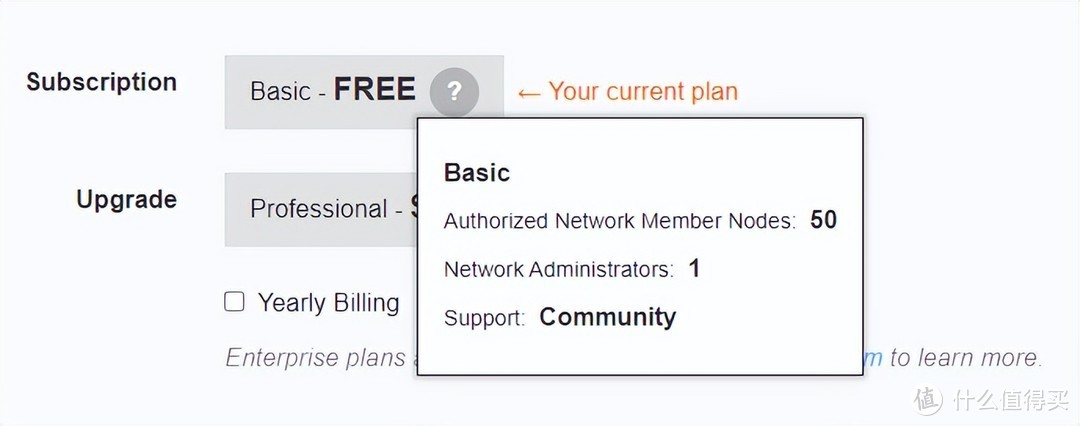1080x426 pixels.
Task: Enable the Yearly Billing checkbox
Action: pyautogui.click(x=234, y=302)
